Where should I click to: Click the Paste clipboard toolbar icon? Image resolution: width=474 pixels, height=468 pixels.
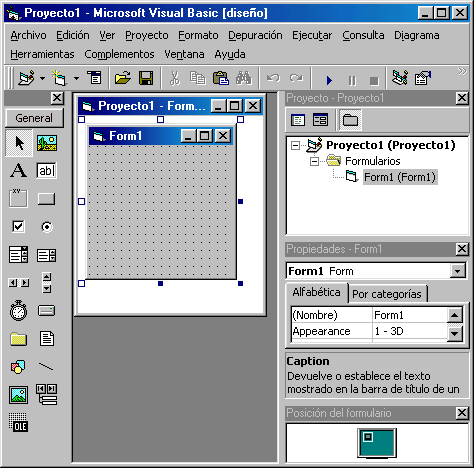(x=220, y=78)
